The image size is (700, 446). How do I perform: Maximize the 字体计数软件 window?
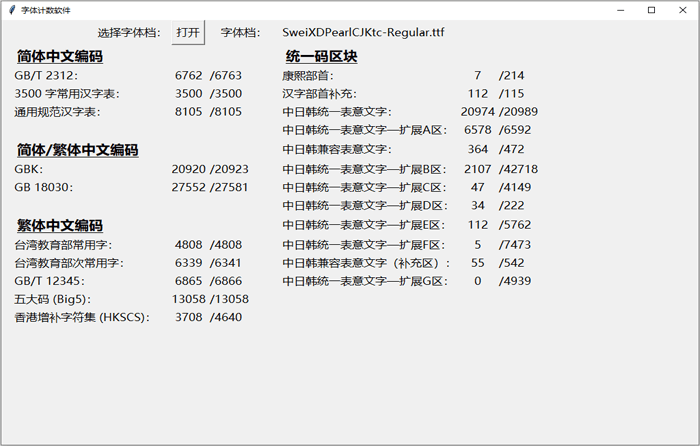click(651, 10)
